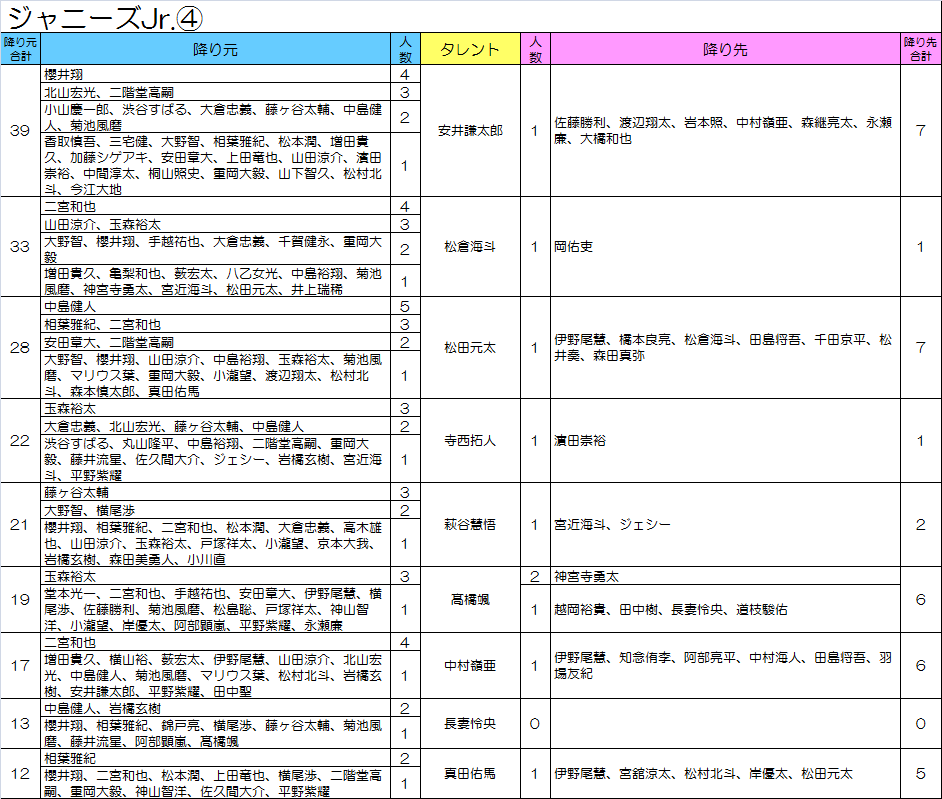Select the cell containing 中島健人 alone
This screenshot has width=942, height=799.
point(216,306)
